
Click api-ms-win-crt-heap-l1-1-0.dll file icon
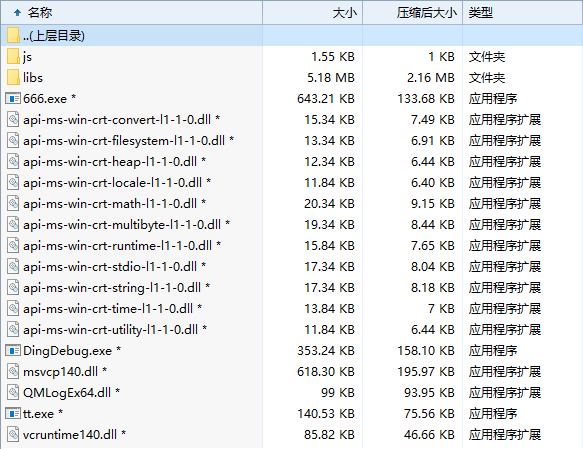point(13,162)
